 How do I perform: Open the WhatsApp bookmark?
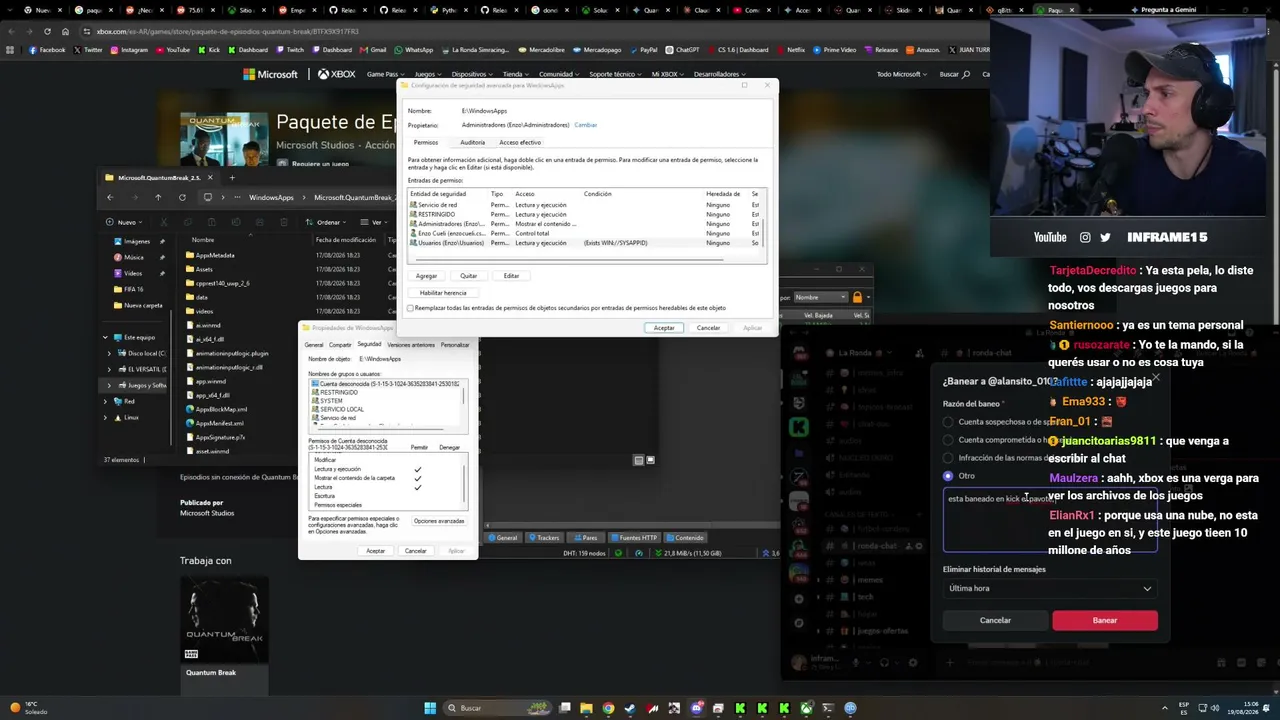point(414,50)
